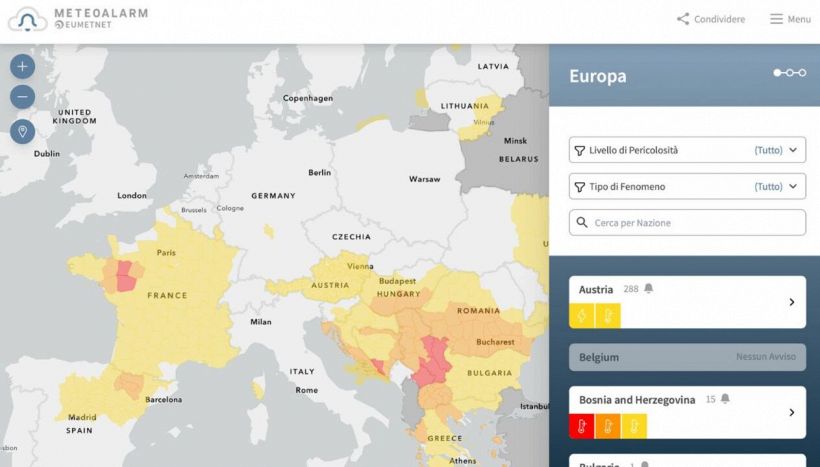This screenshot has height=467, width=820.
Task: Click the Condividere share button
Action: pos(710,19)
